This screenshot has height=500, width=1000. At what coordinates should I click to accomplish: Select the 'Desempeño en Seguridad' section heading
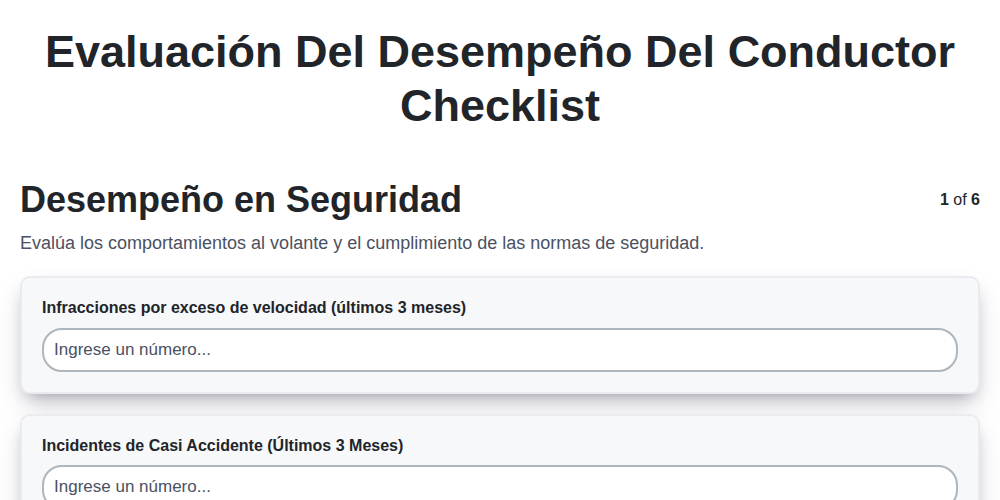(240, 200)
